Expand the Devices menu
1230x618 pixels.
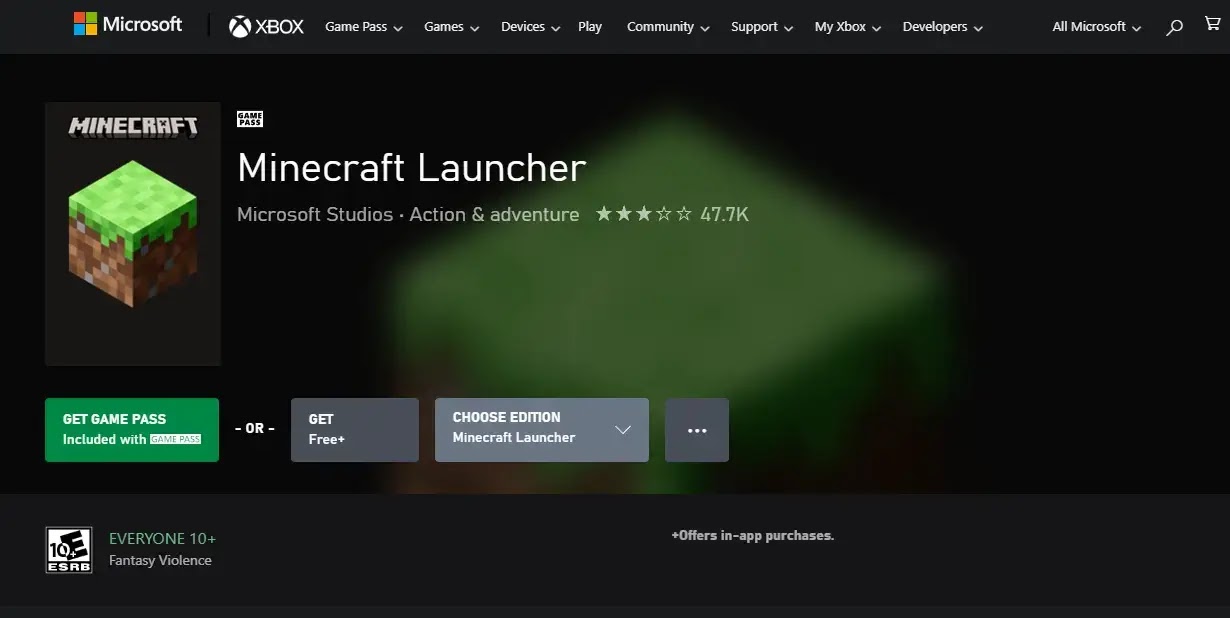[x=531, y=27]
